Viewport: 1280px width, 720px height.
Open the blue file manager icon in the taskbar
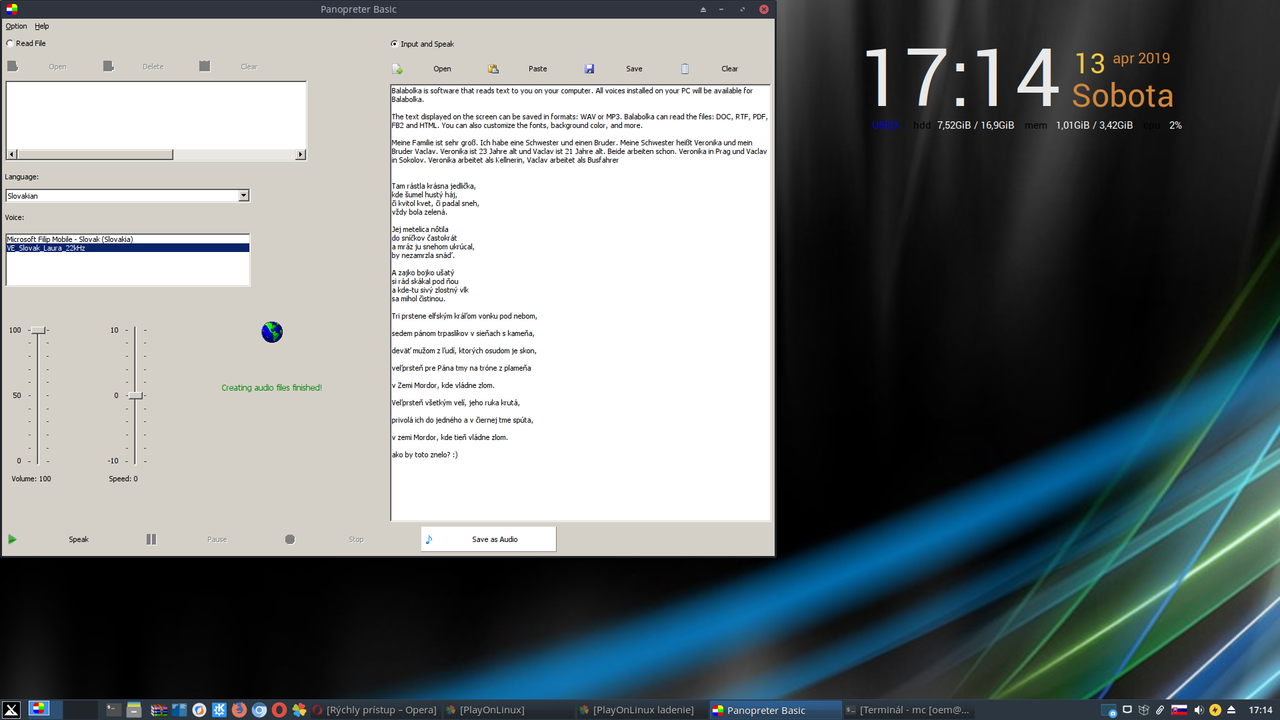click(180, 710)
